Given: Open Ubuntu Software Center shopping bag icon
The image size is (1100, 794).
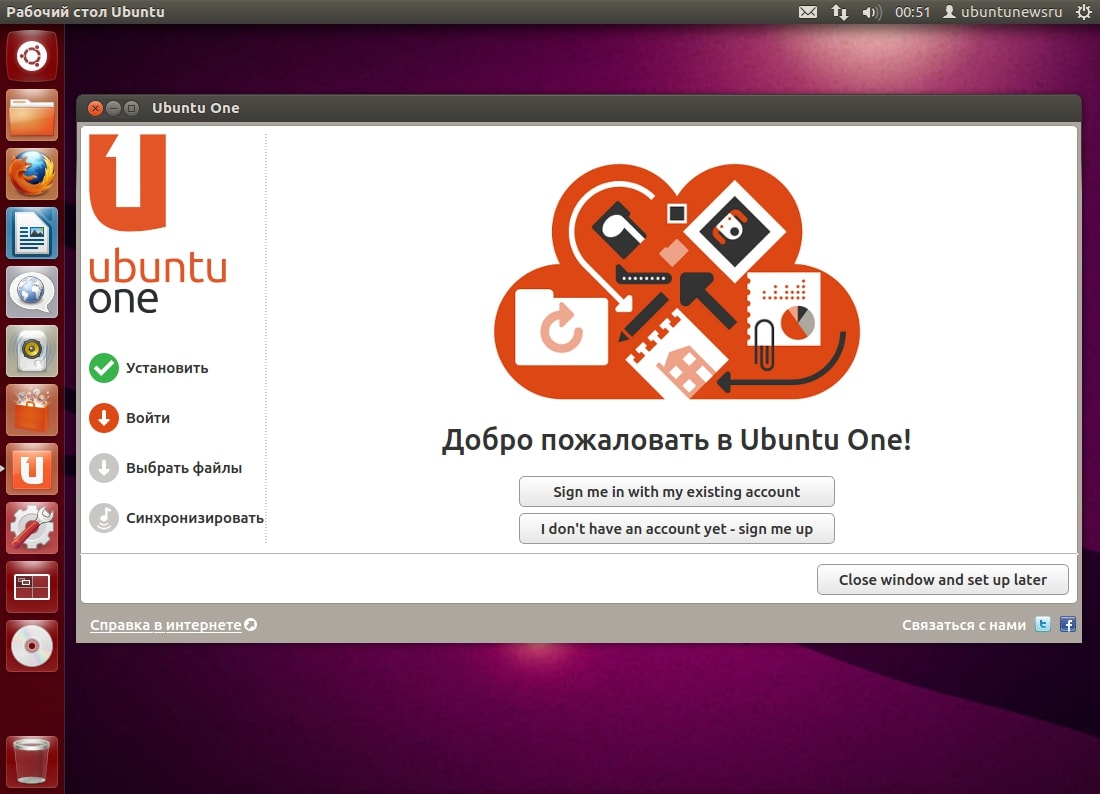Looking at the screenshot, I should [x=32, y=410].
